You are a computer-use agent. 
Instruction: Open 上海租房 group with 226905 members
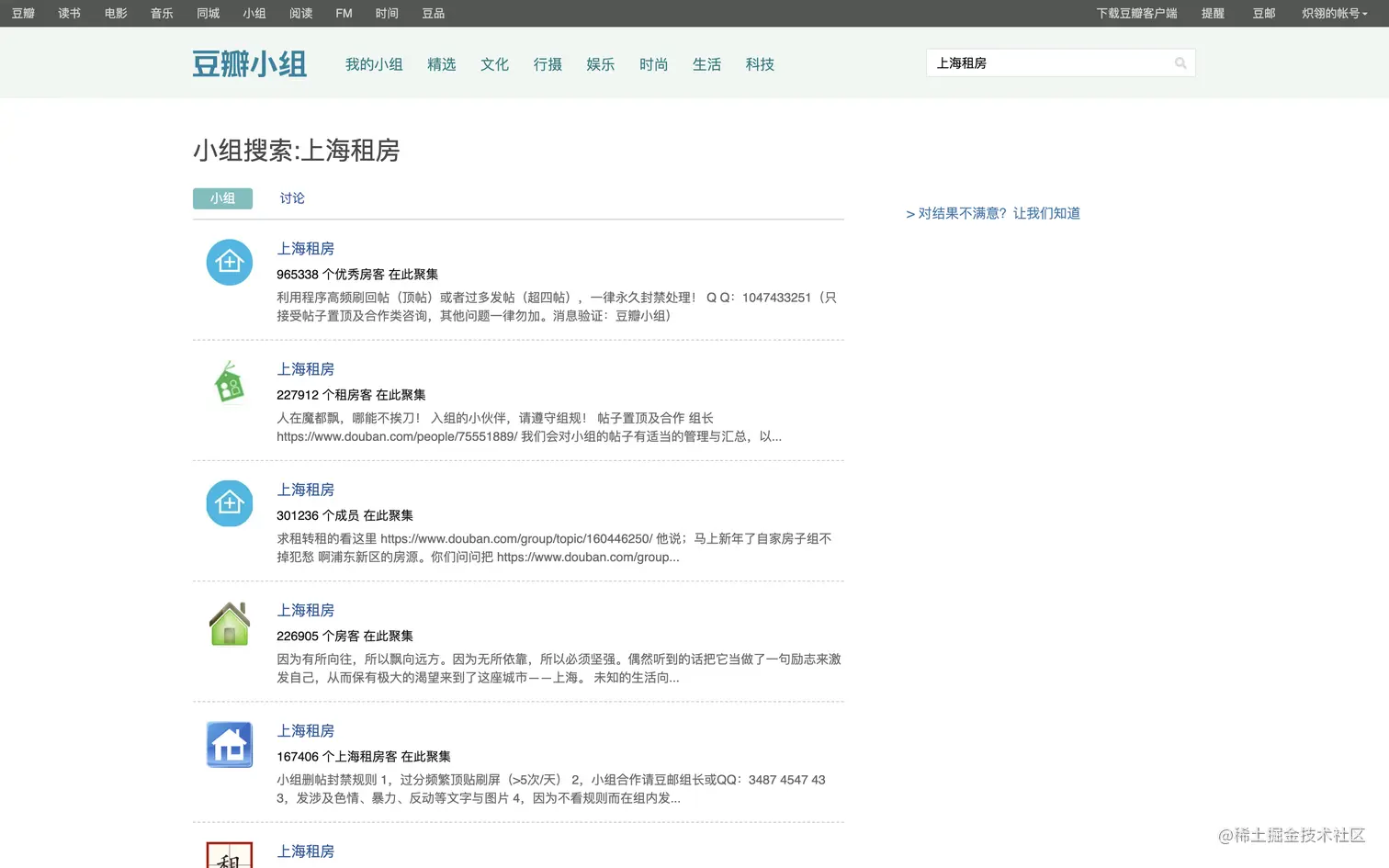306,610
